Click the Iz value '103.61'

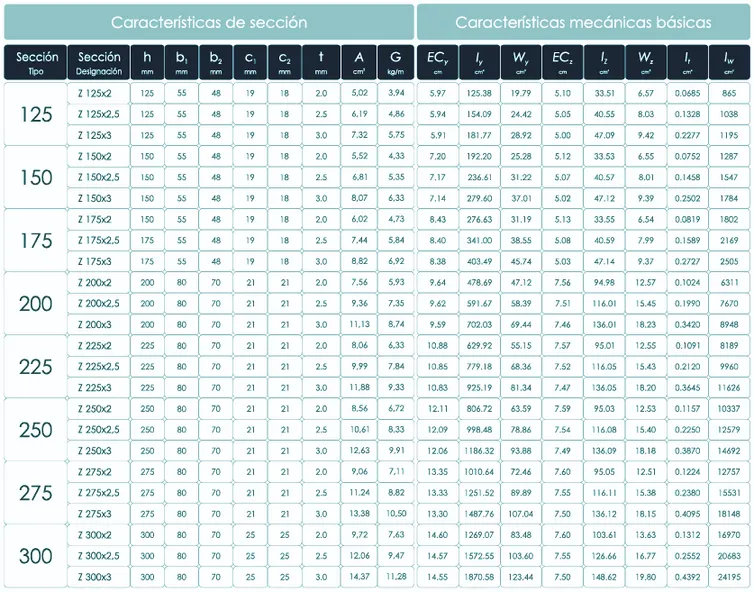[x=604, y=535]
